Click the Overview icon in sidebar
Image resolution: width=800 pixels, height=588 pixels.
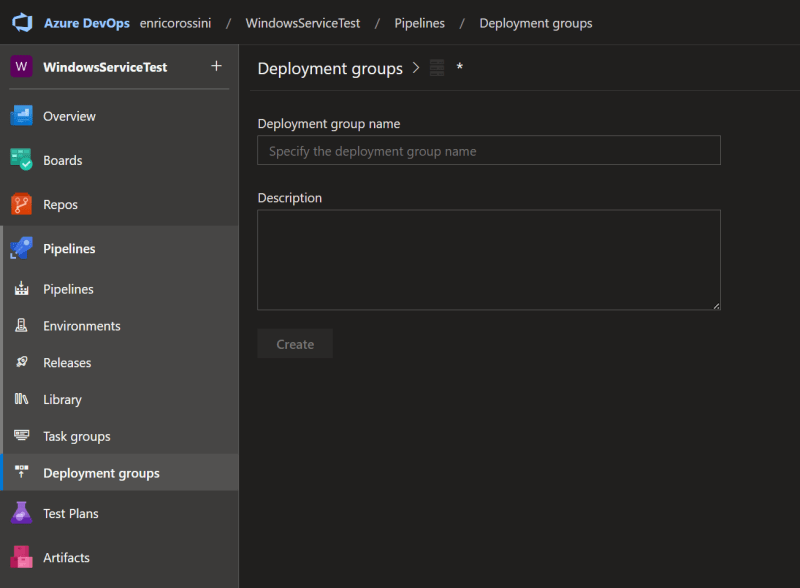pos(21,116)
